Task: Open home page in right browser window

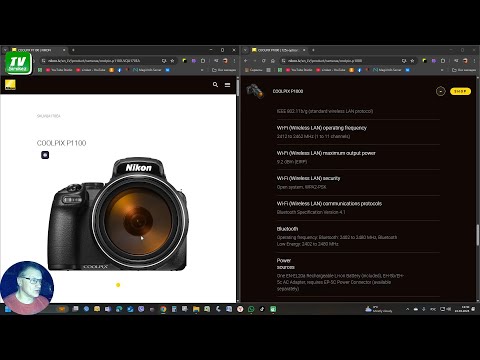Action: (x=273, y=61)
